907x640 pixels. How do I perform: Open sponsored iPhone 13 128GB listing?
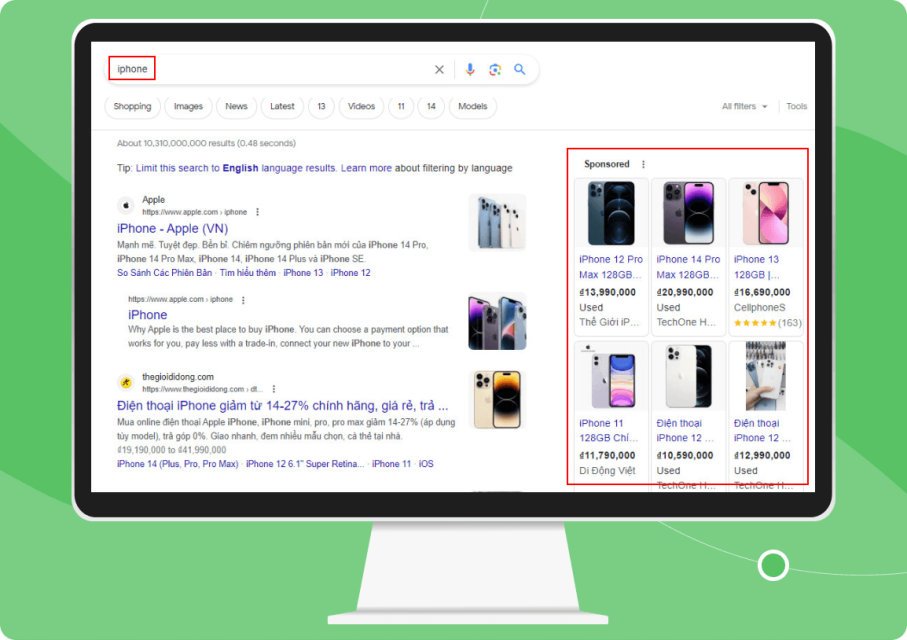(757, 267)
